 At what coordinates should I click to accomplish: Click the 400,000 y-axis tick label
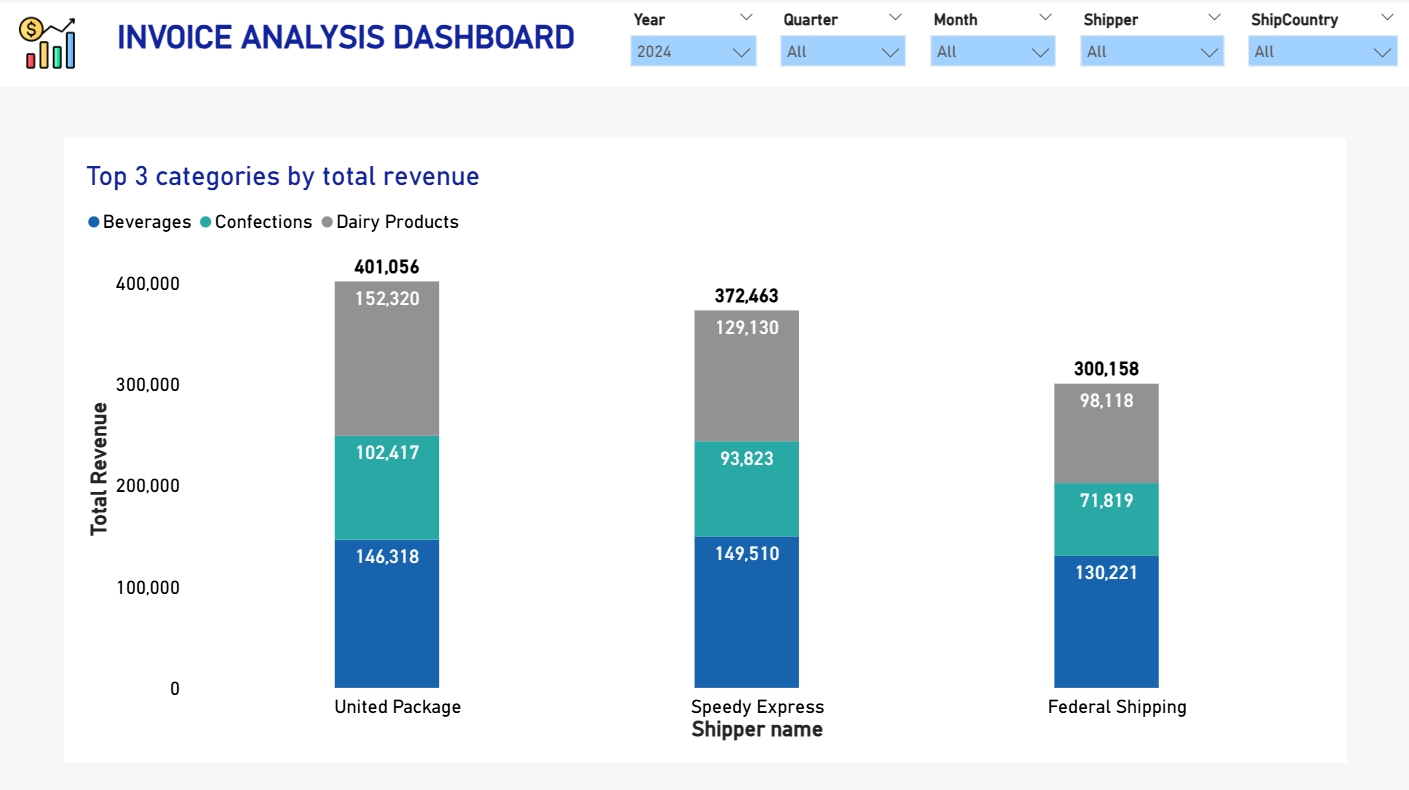[148, 284]
